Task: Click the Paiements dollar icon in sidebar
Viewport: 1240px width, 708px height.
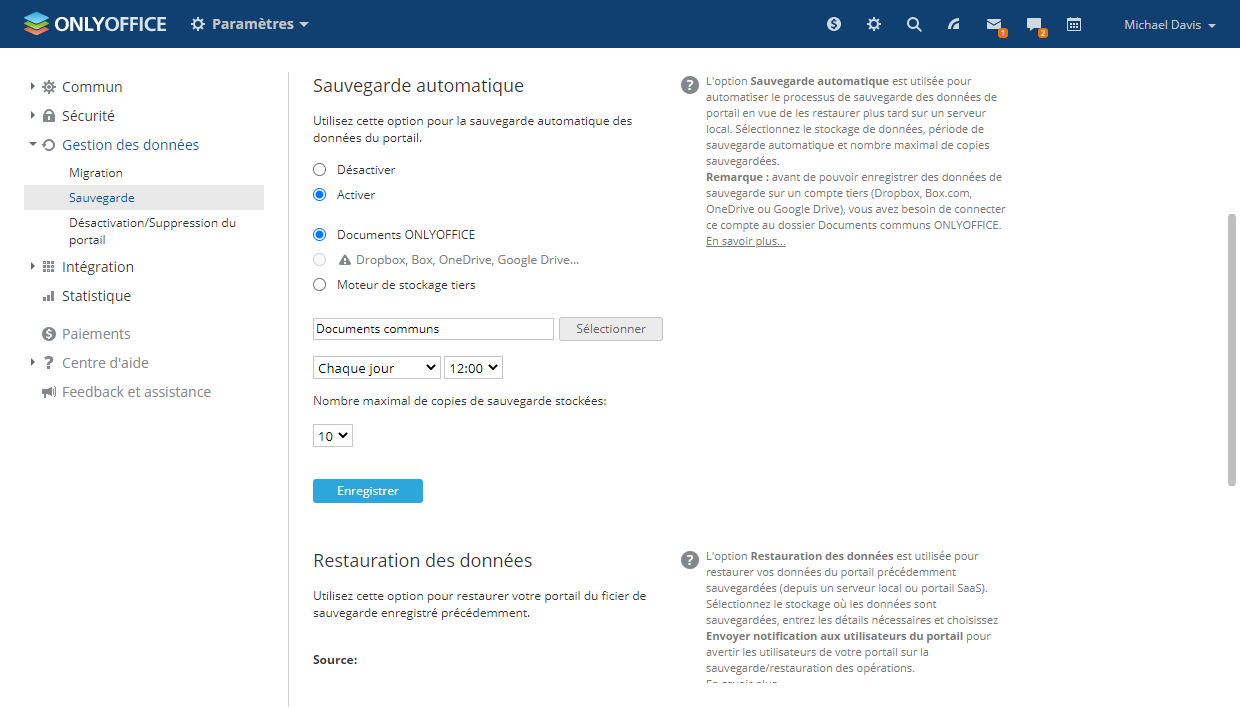Action: click(x=49, y=334)
